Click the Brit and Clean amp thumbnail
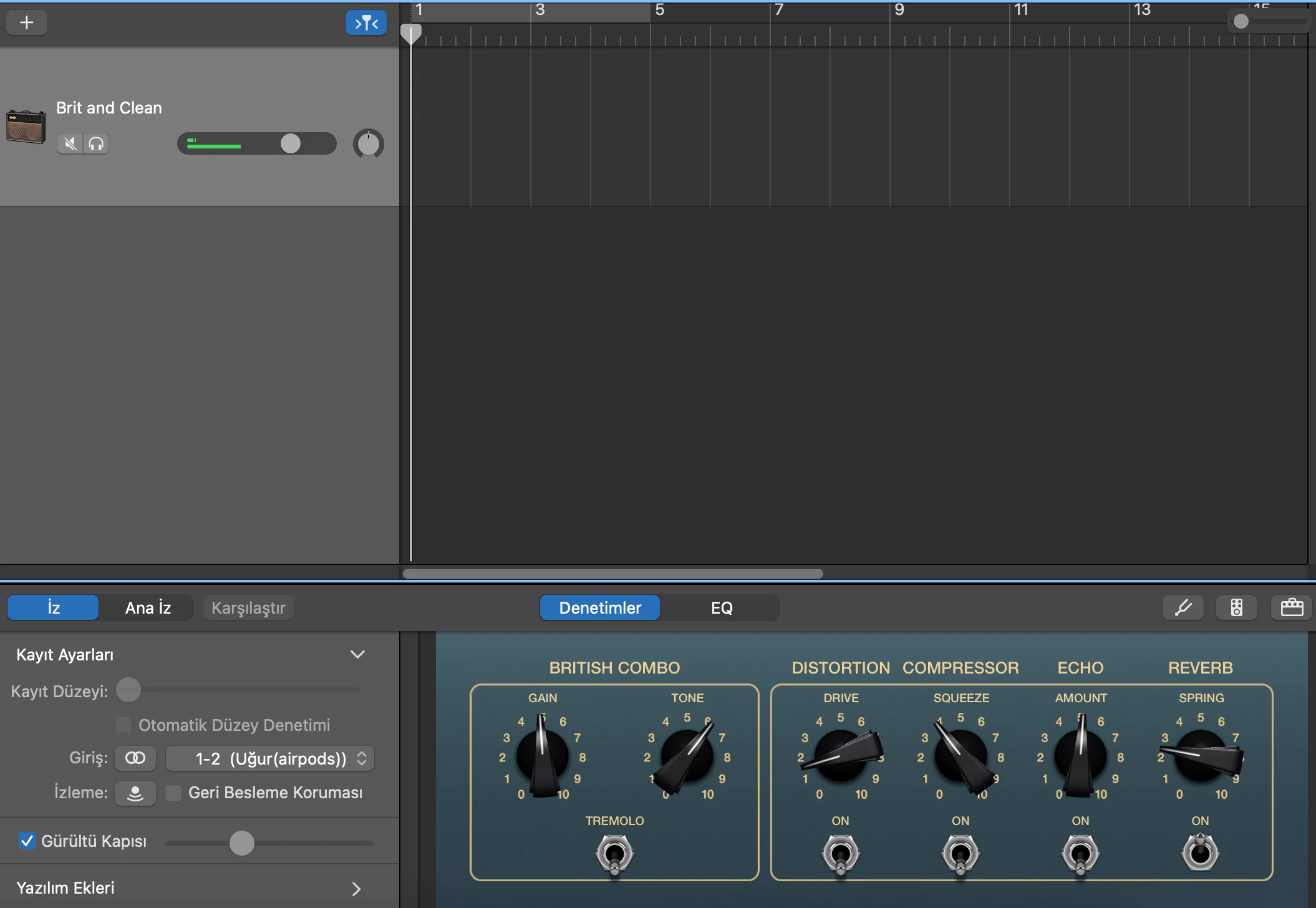The image size is (1316, 908). 26,127
